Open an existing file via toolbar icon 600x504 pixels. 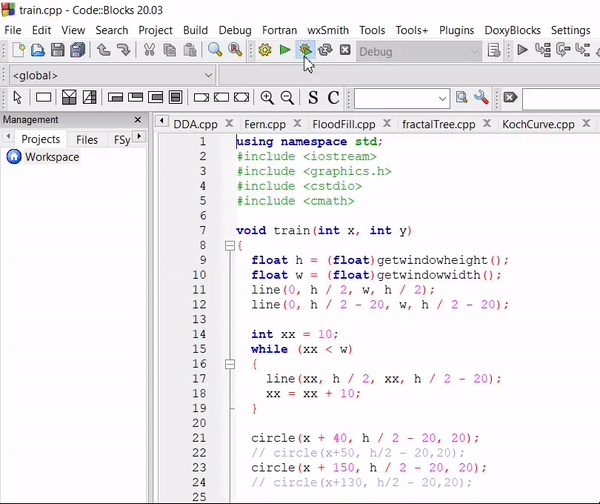coord(38,50)
